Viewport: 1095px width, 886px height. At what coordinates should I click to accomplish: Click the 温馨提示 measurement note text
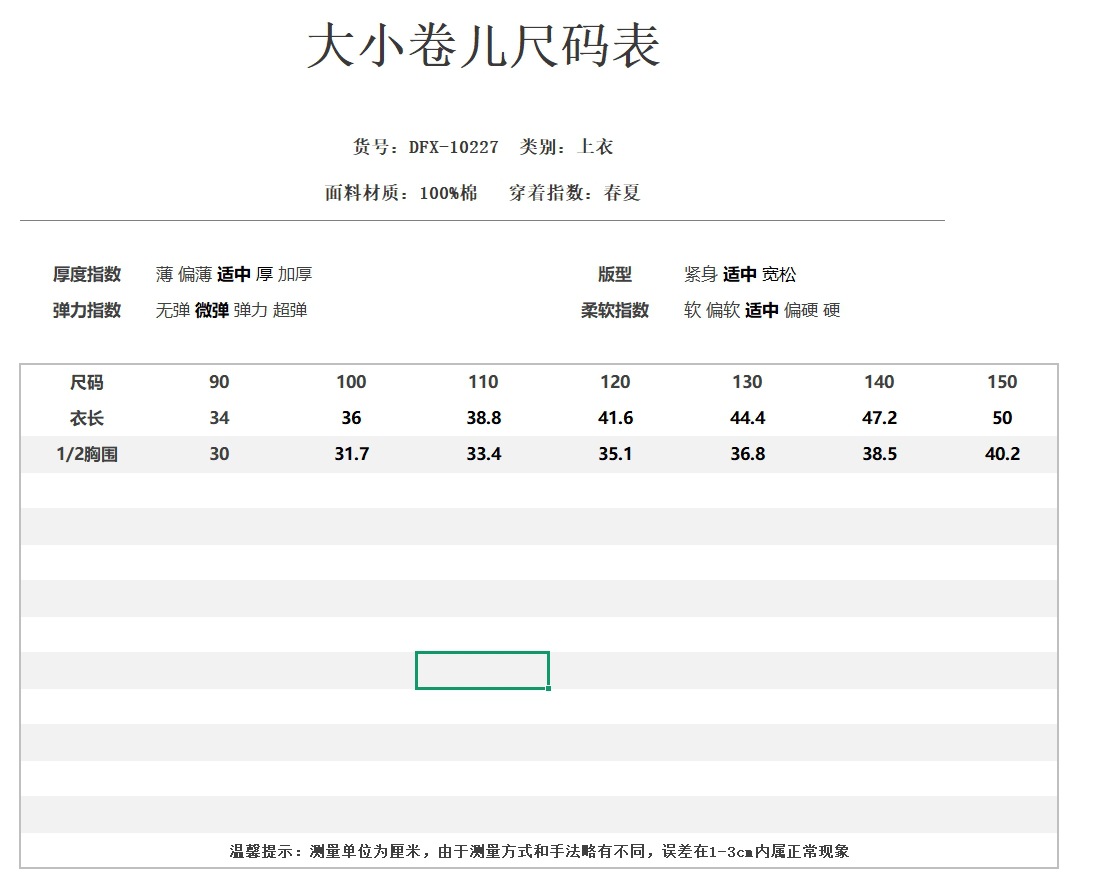539,852
